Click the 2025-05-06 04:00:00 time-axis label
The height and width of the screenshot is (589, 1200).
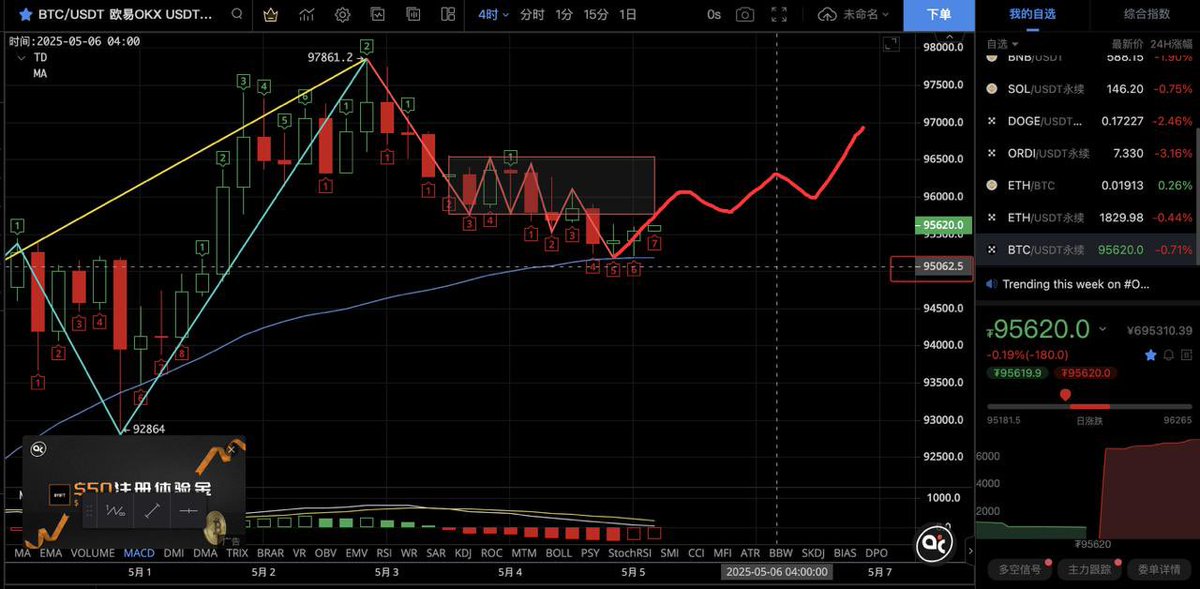[x=777, y=571]
